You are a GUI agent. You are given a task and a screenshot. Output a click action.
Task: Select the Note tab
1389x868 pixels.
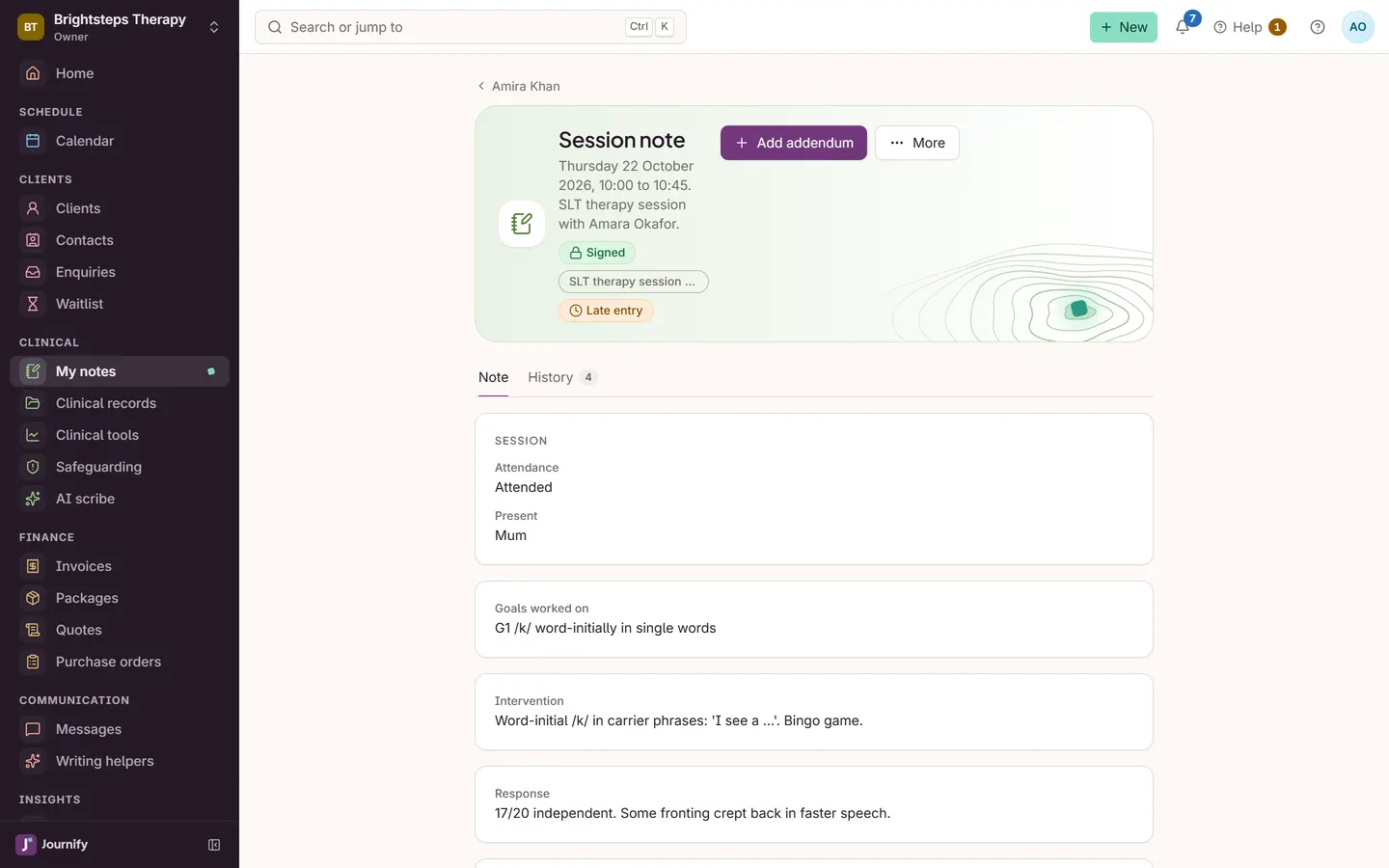pos(493,377)
